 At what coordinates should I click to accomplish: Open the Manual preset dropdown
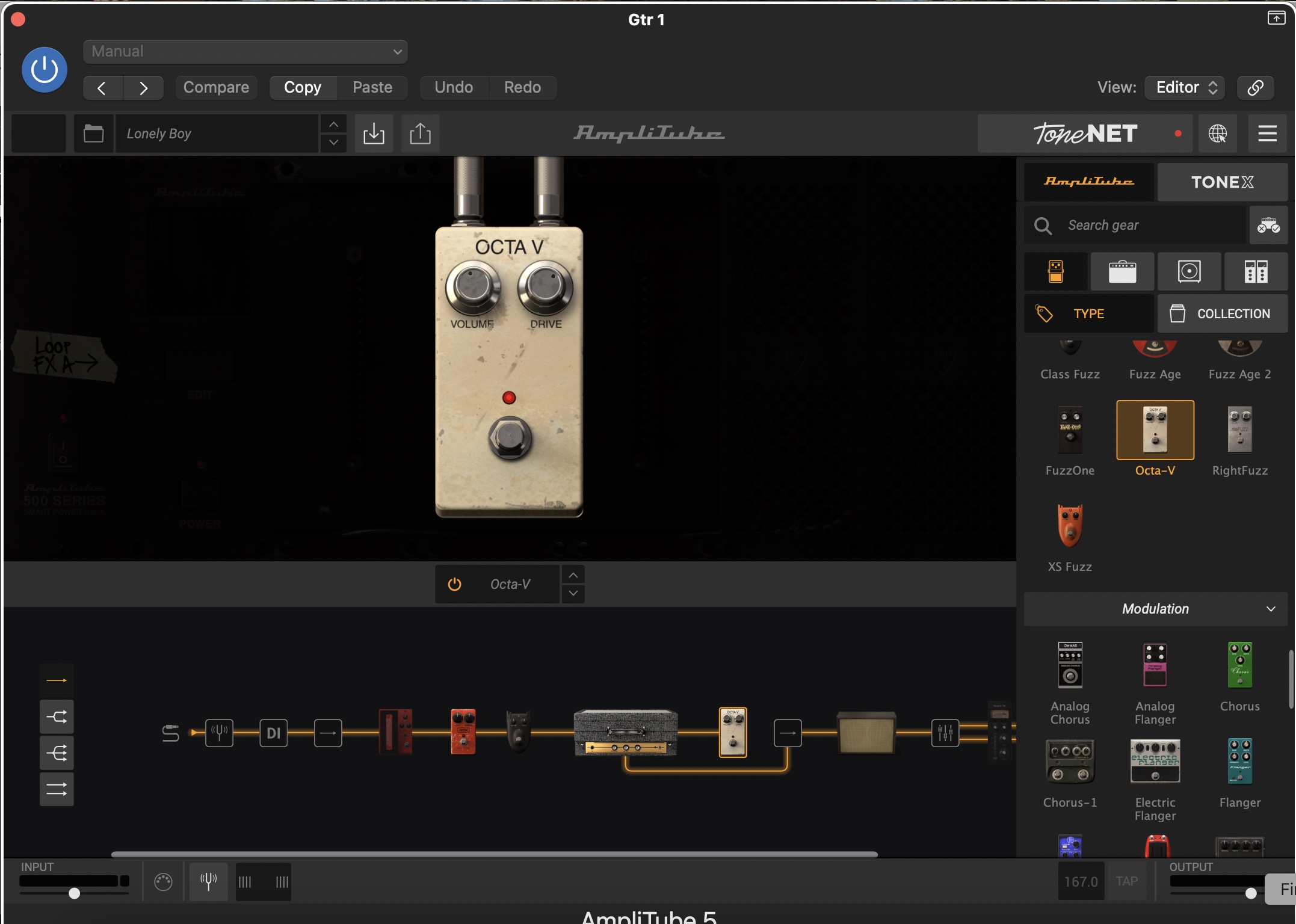(245, 52)
